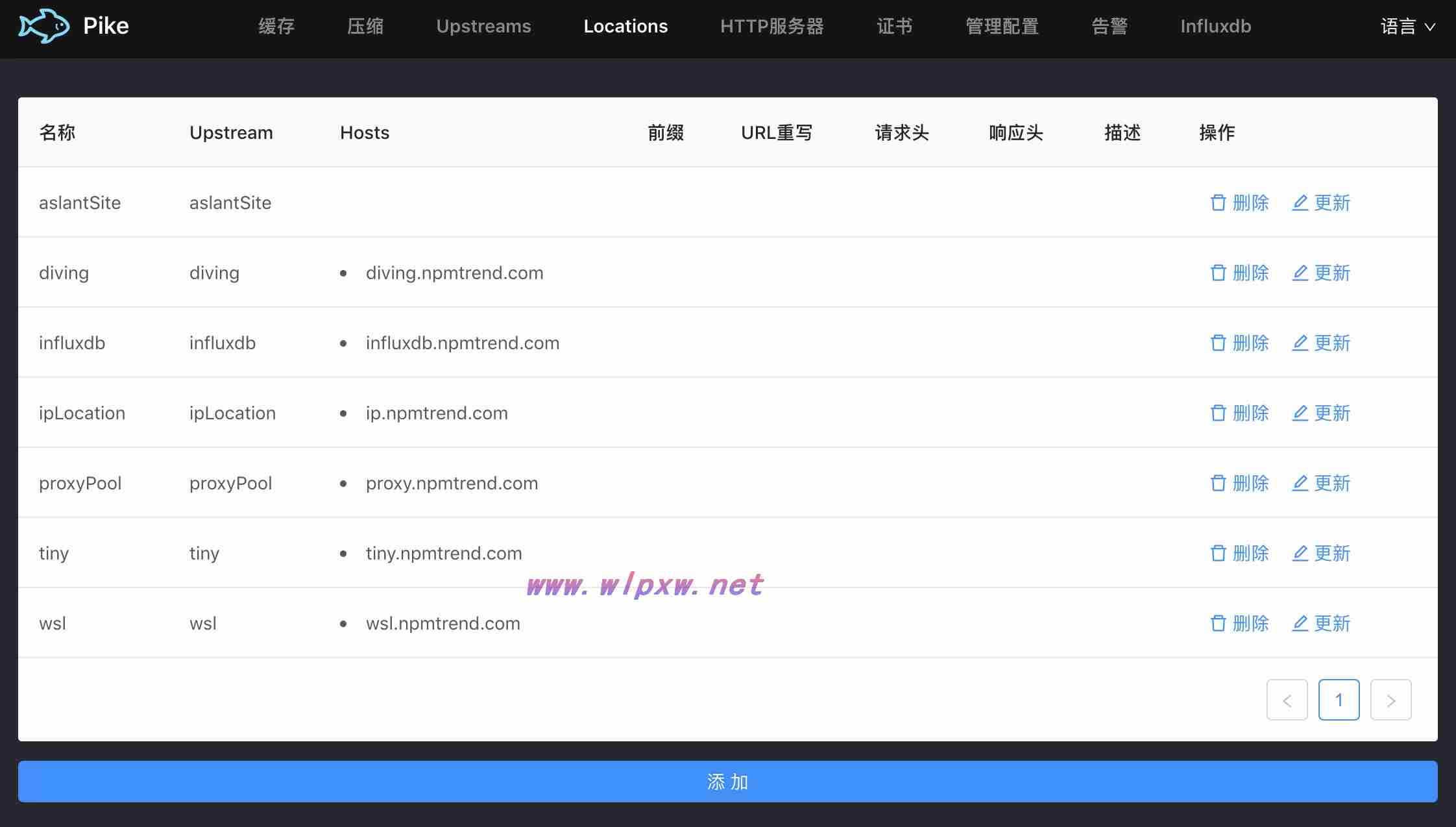The width and height of the screenshot is (1456, 827).
Task: Click the URL重写 column header
Action: 777,132
